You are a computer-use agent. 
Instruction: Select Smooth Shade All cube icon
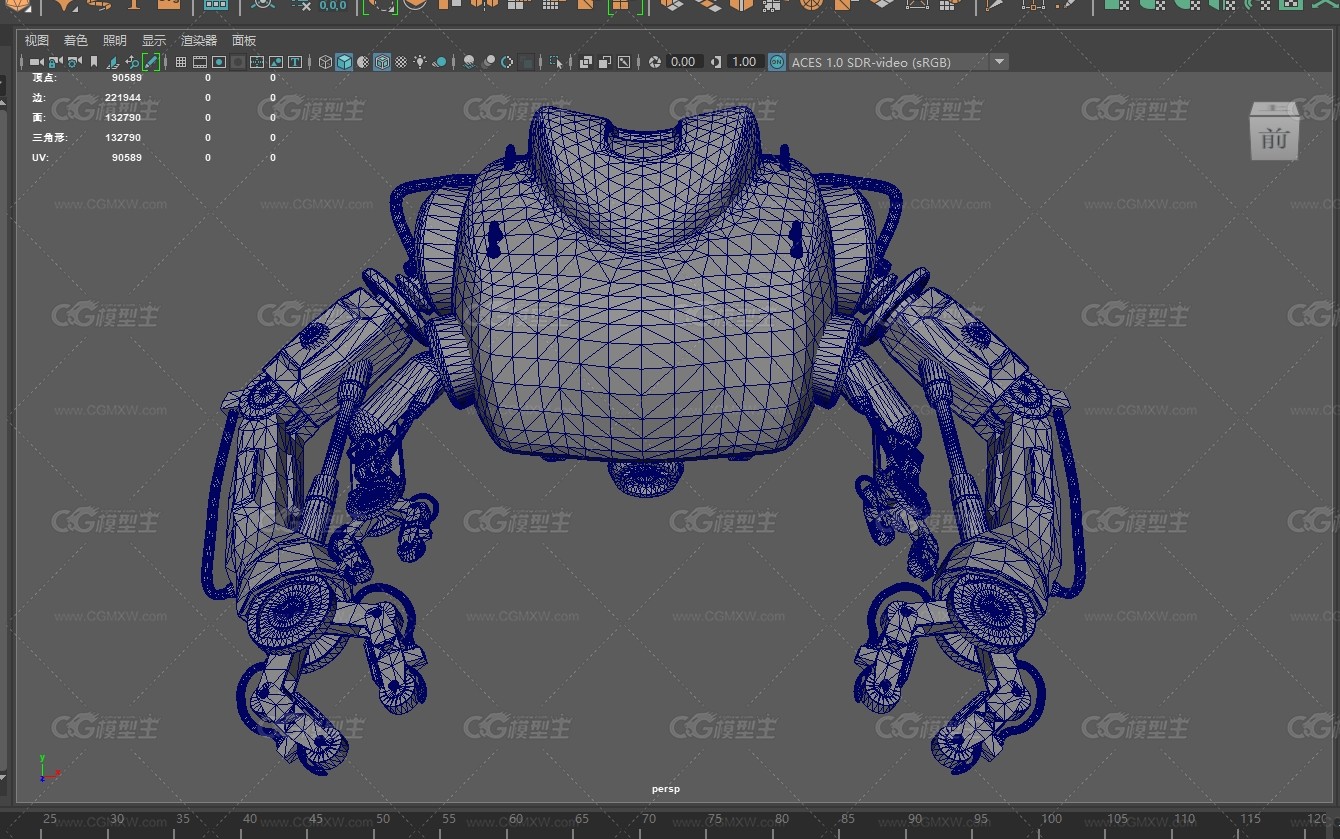click(344, 62)
